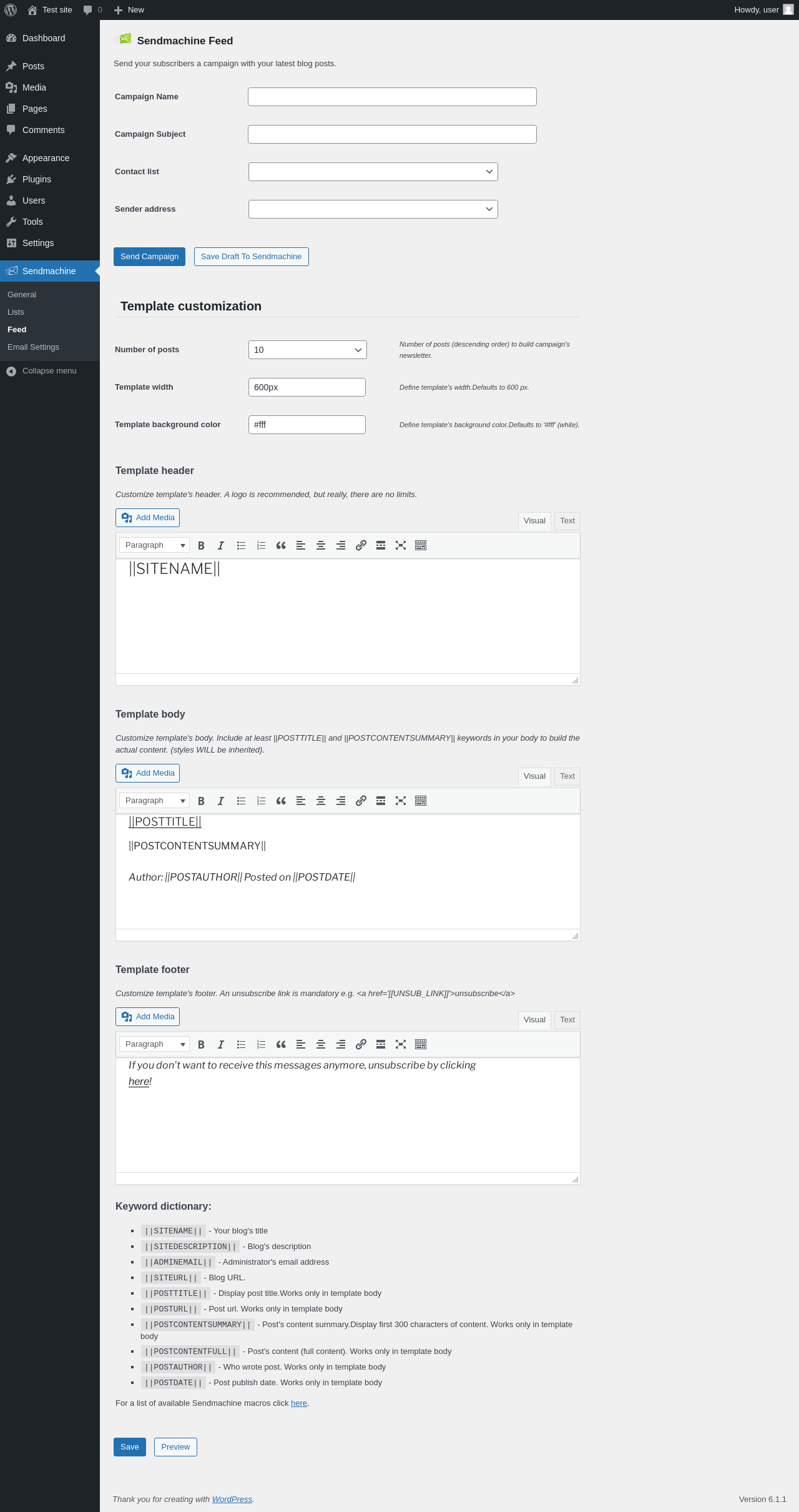Align center in Template header editor
The width and height of the screenshot is (799, 1512).
(321, 546)
